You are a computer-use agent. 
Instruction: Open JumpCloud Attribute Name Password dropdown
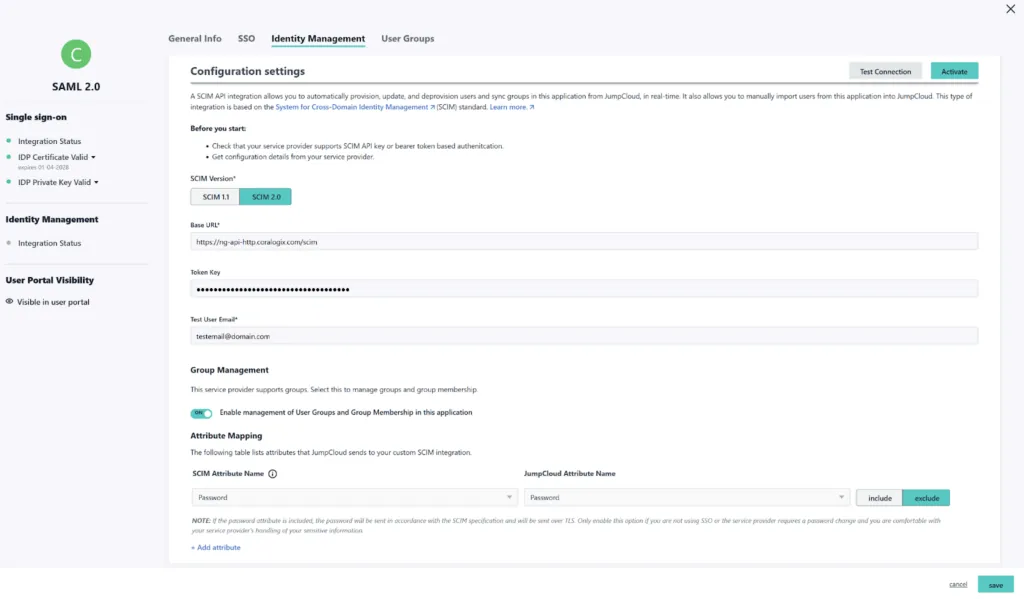tap(686, 498)
